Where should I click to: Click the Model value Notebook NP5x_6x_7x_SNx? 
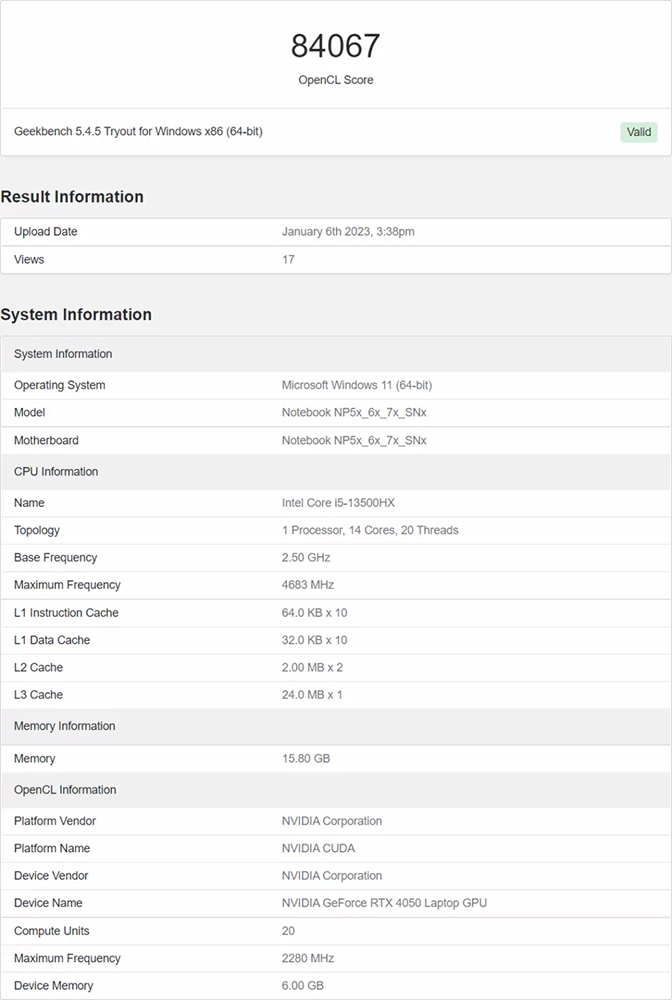[x=354, y=413]
